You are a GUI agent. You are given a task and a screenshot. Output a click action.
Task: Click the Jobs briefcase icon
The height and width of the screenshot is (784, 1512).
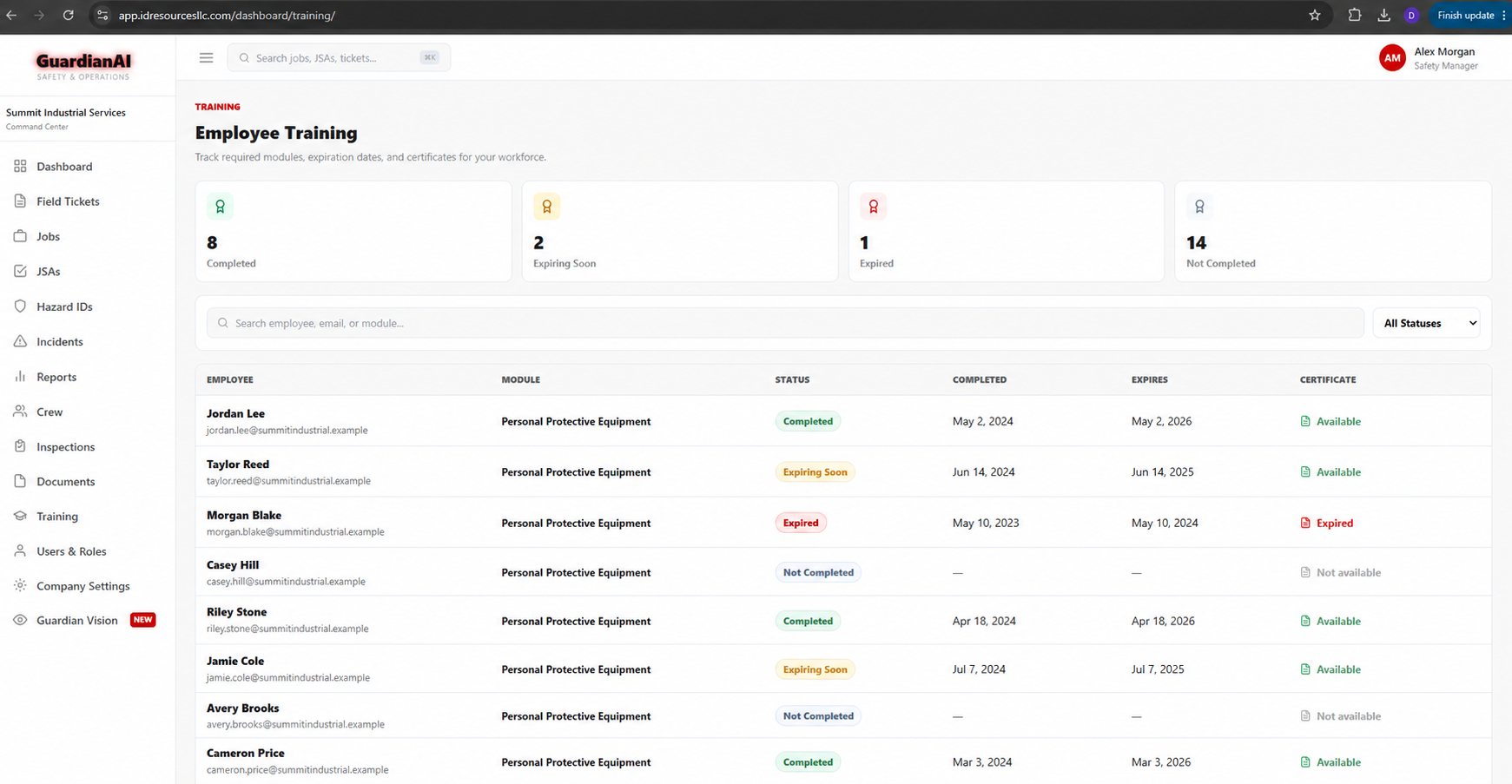click(x=20, y=236)
